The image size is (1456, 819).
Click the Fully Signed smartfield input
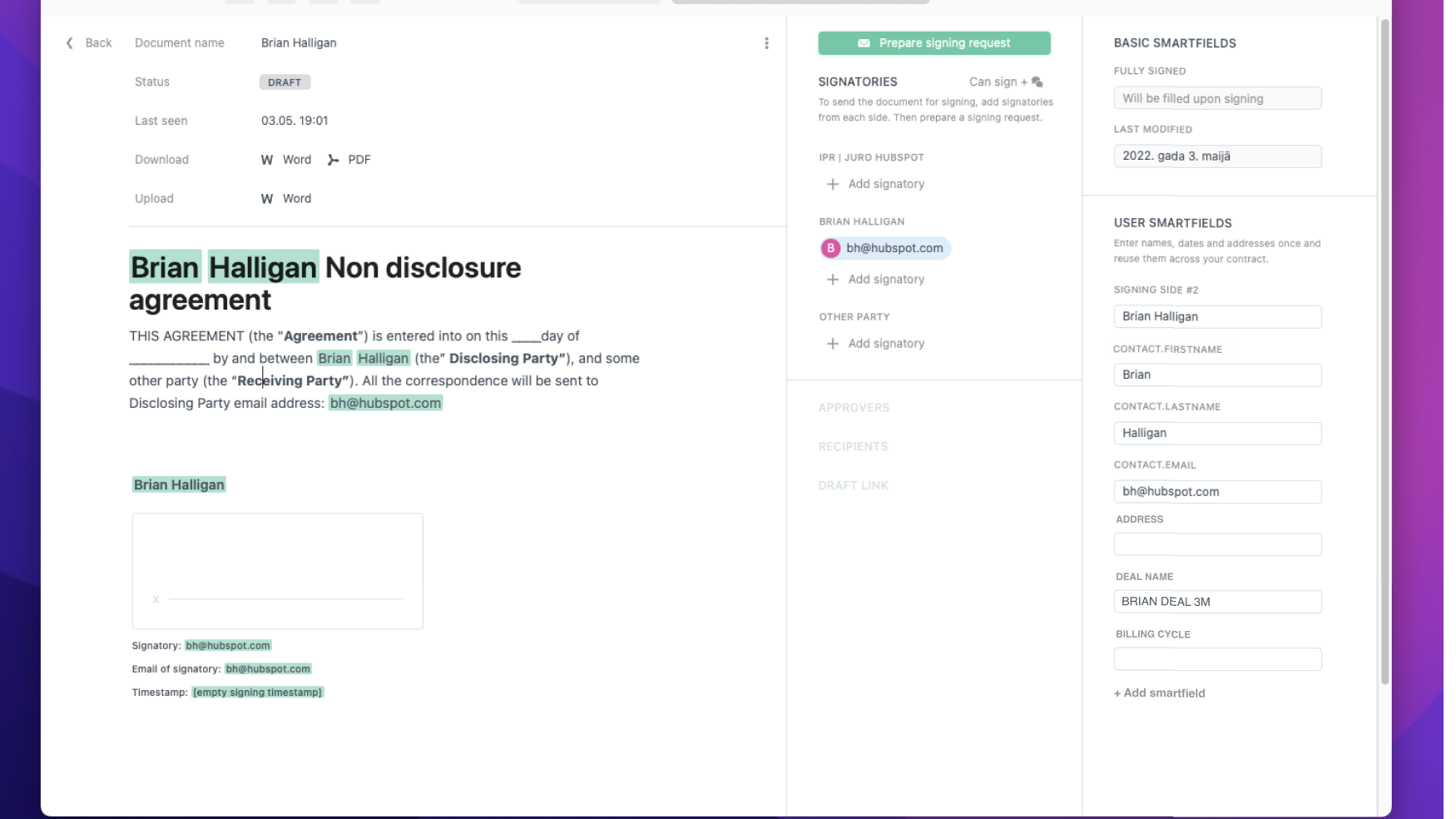click(1217, 98)
